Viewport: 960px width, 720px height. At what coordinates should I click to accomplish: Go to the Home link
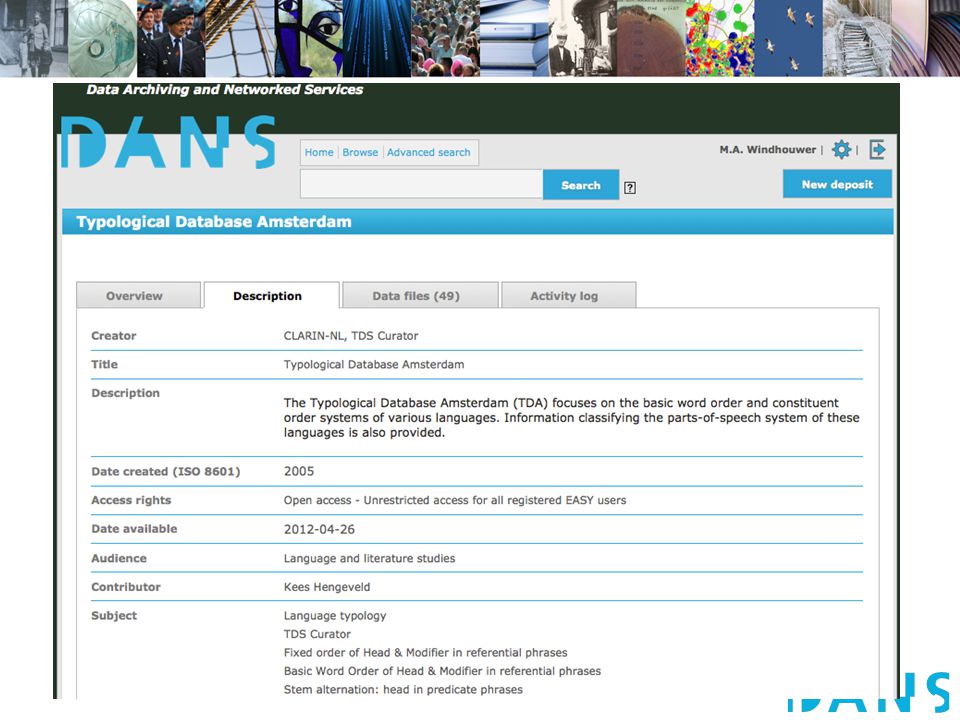coord(319,152)
